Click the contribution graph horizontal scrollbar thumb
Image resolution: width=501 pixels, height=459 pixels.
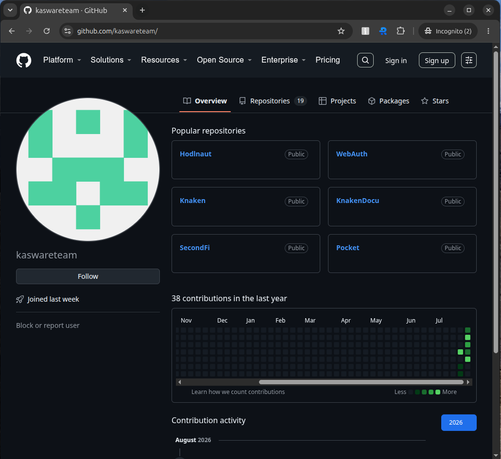(x=361, y=382)
